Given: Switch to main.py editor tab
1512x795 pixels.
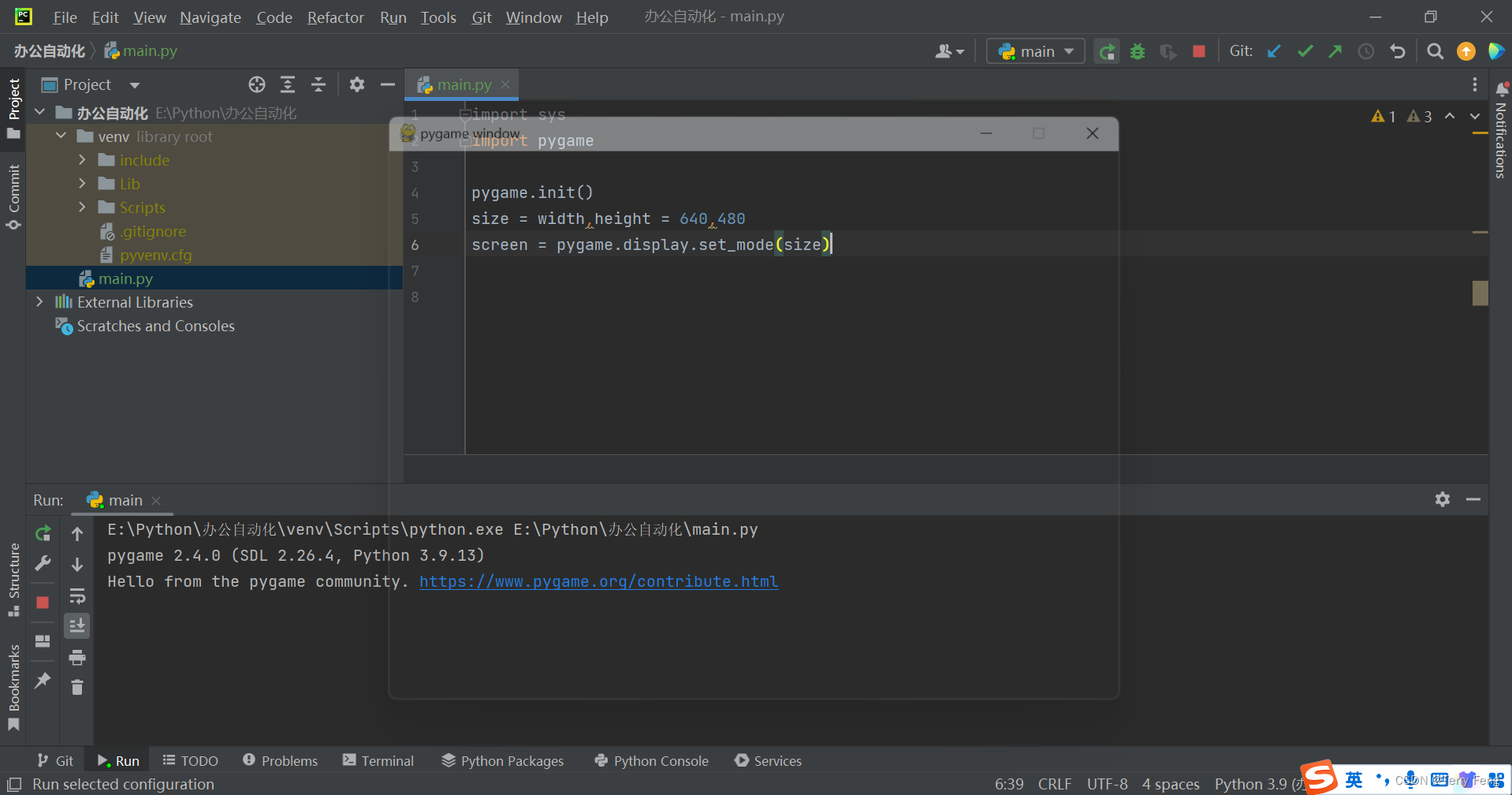Looking at the screenshot, I should [x=463, y=84].
